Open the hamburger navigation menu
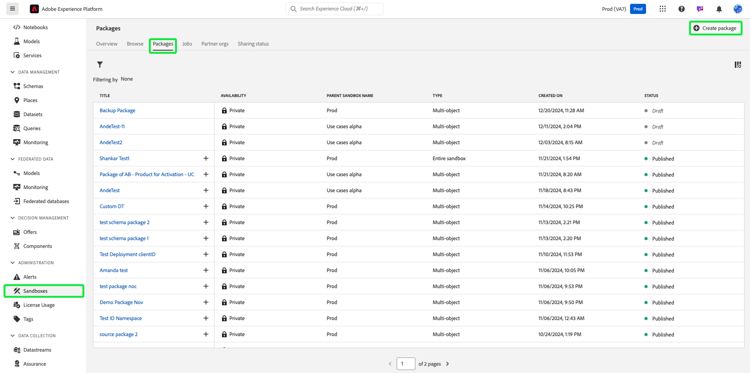This screenshot has height=373, width=750. click(12, 9)
